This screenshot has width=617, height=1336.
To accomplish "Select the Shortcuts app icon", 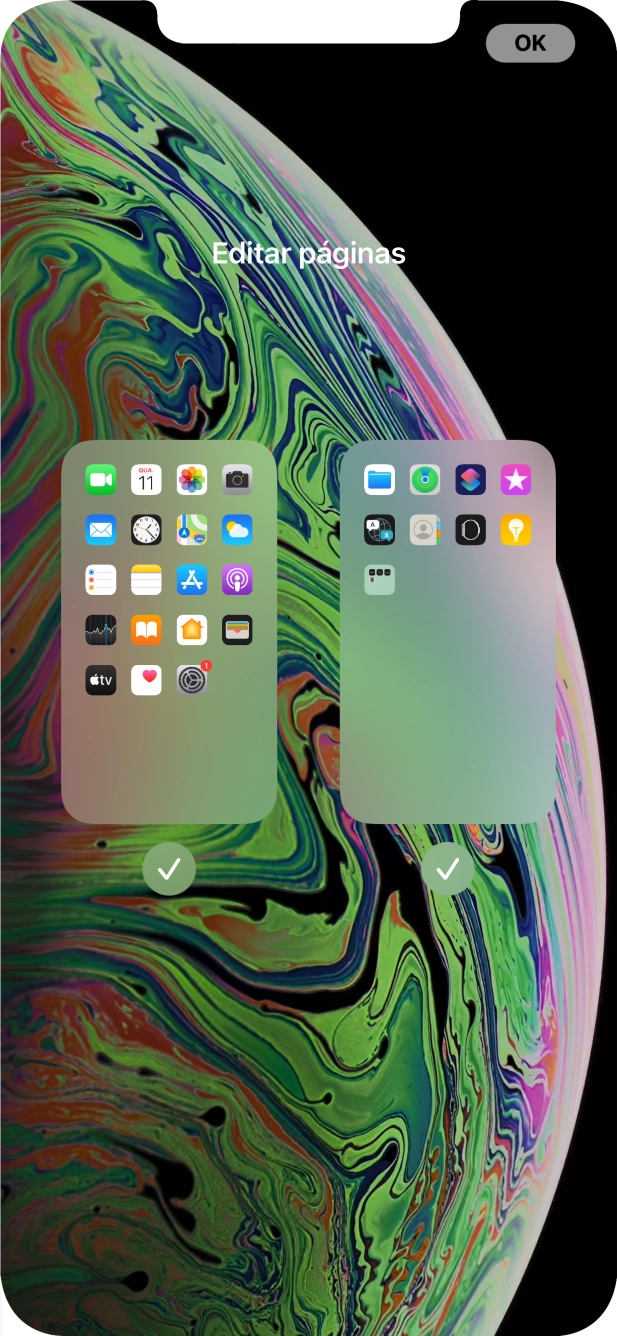I will pos(470,480).
